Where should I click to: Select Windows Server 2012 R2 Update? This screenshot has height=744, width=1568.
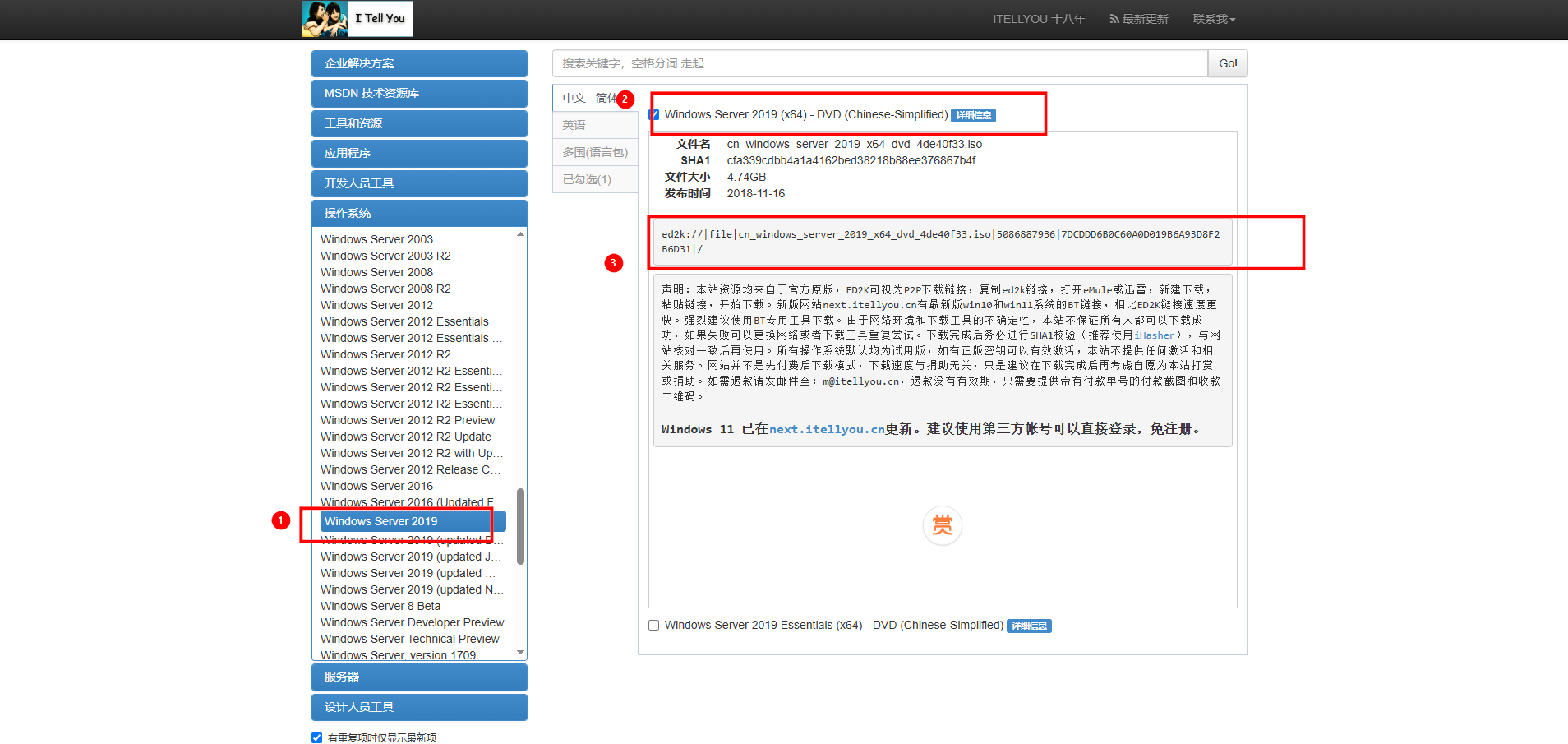[x=406, y=437]
